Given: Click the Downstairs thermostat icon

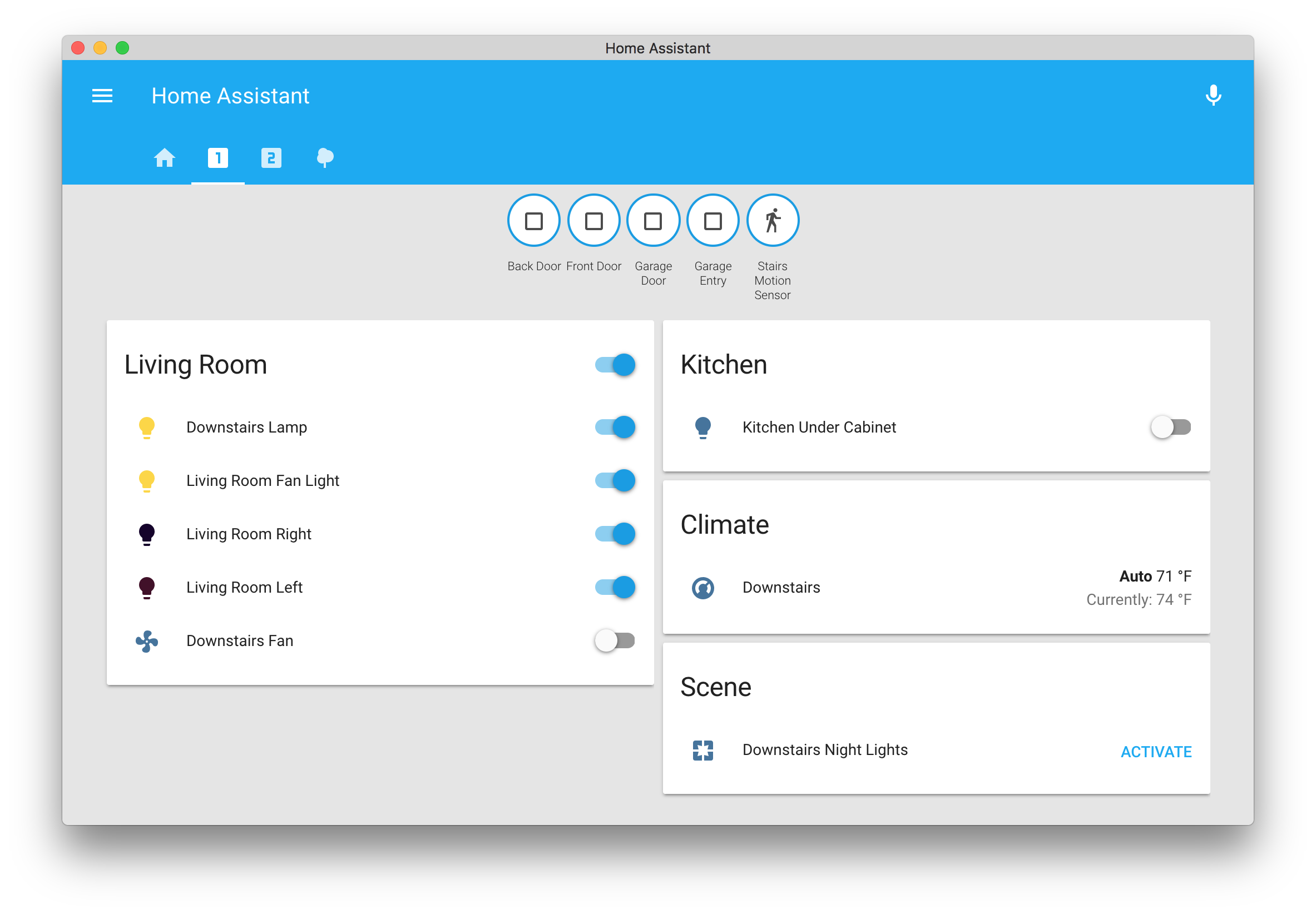Looking at the screenshot, I should point(702,588).
